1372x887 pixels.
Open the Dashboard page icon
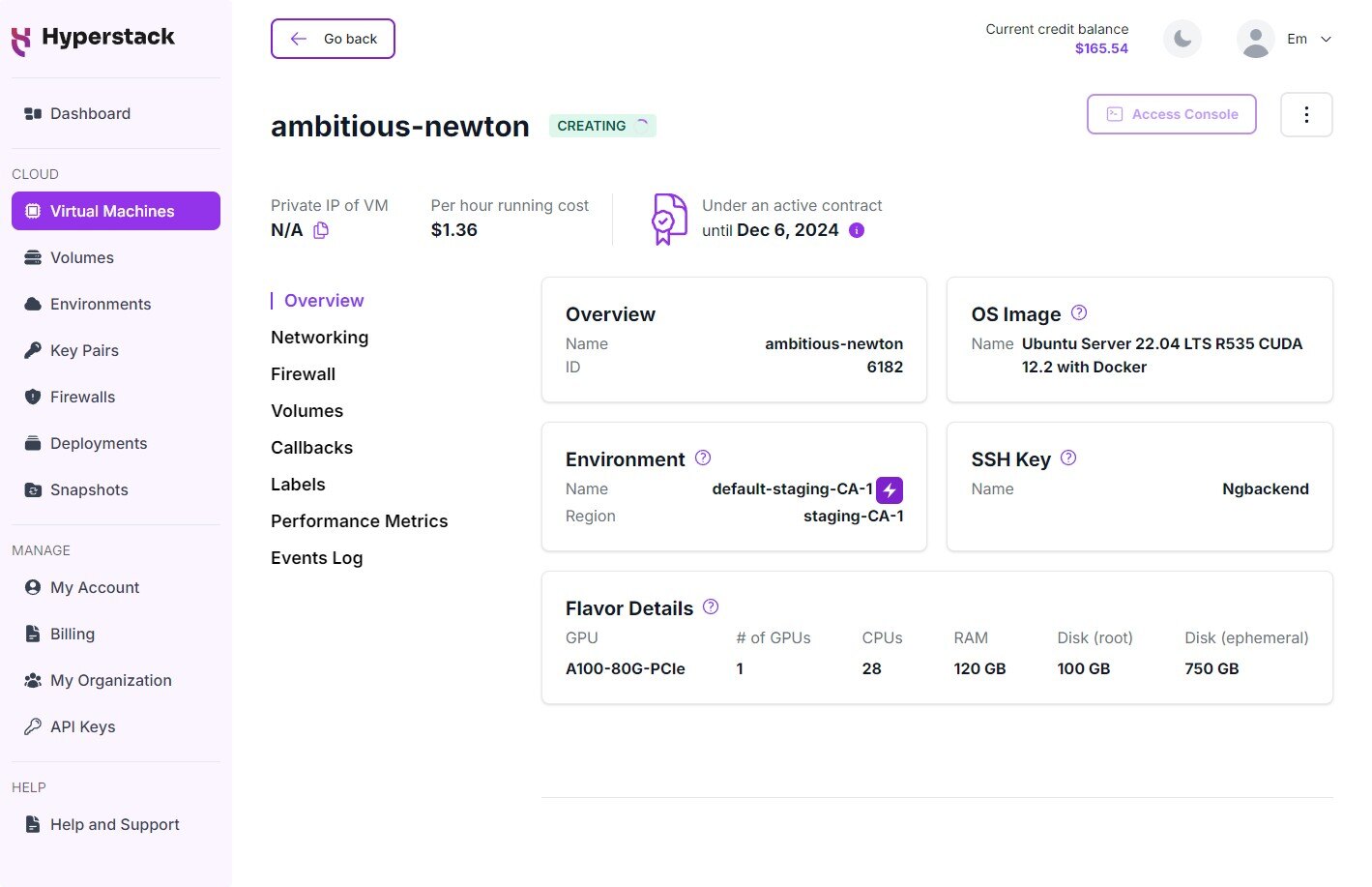click(33, 114)
